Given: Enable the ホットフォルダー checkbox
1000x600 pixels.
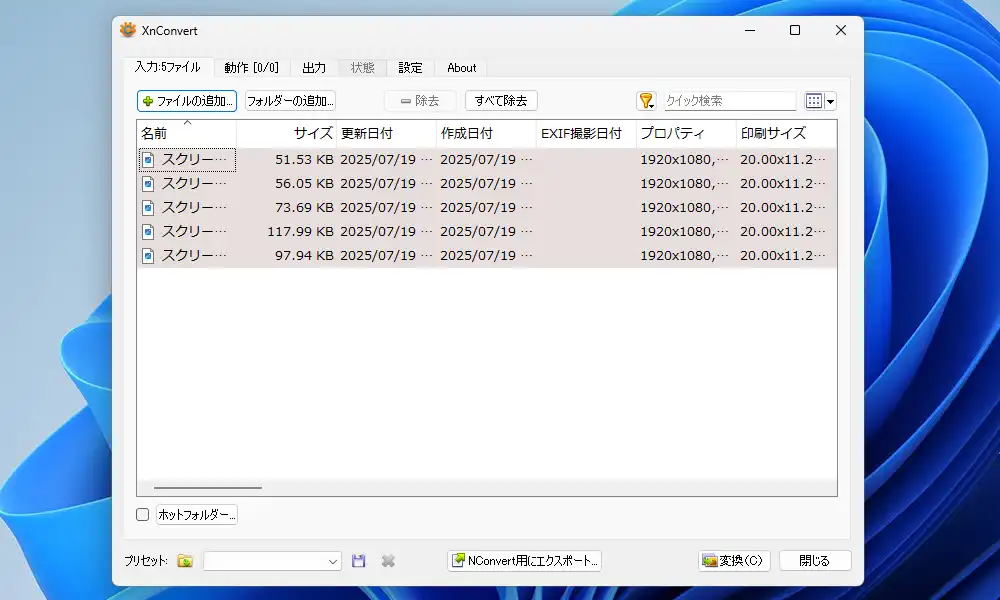Looking at the screenshot, I should coord(143,515).
